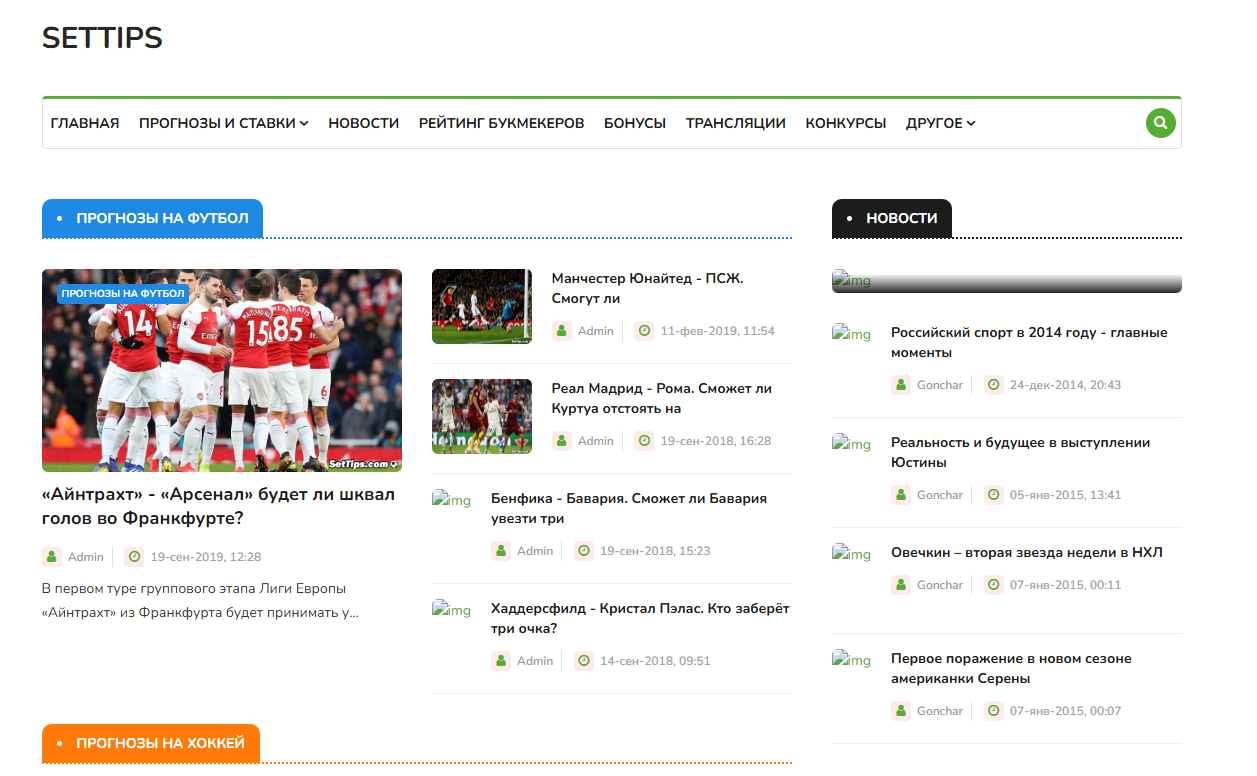Viewport: 1257px width, 776px height.
Task: Click author icon on Реал Мадрид - Рома post
Action: coord(562,441)
